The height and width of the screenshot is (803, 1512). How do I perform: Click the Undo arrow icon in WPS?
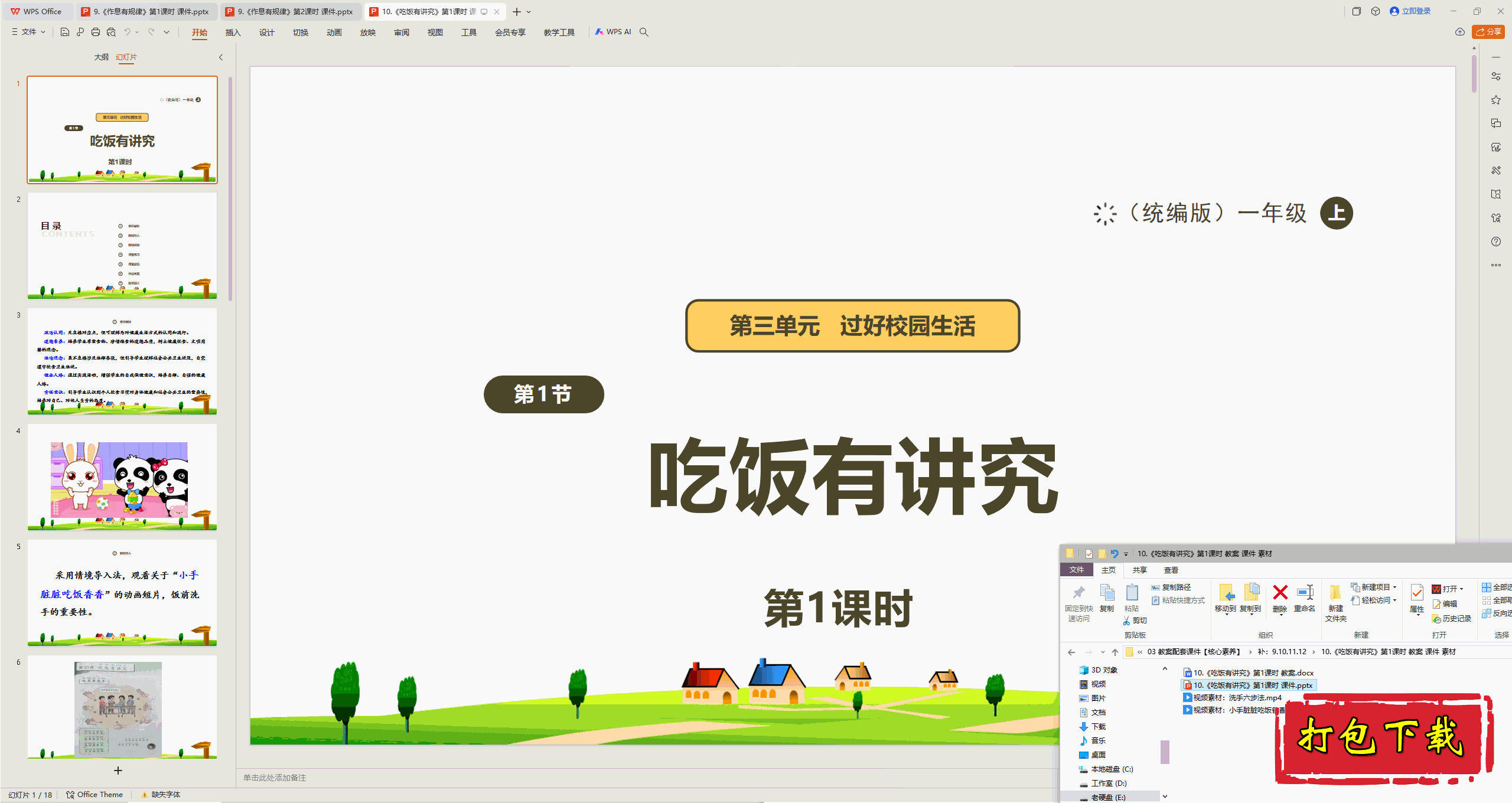[127, 32]
